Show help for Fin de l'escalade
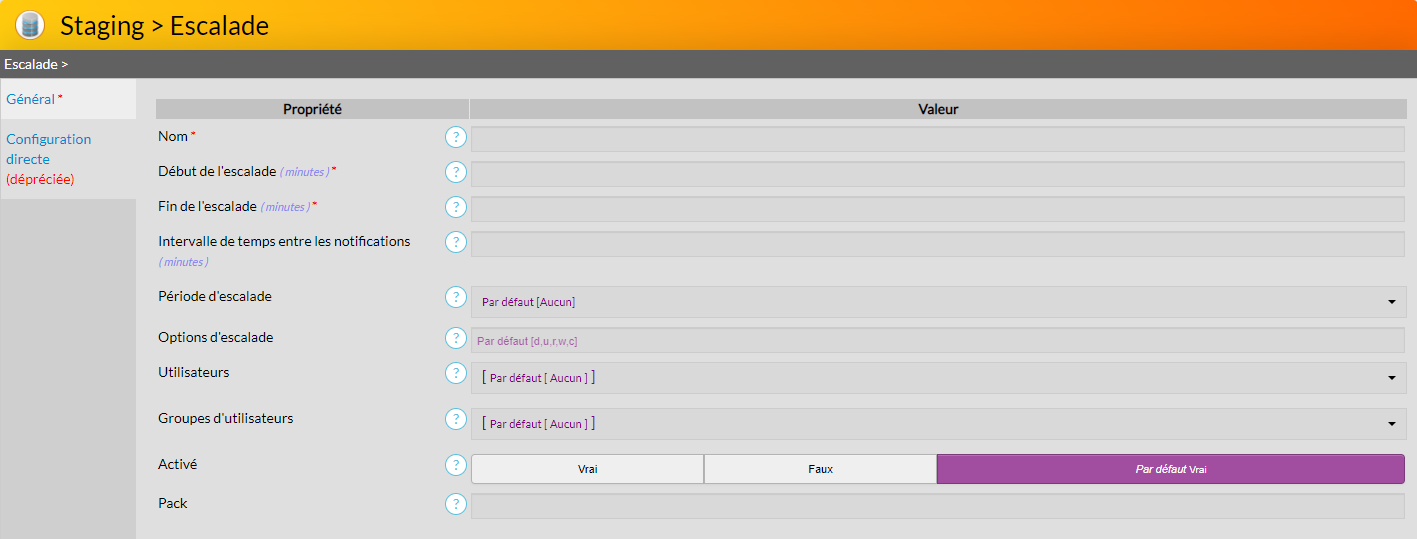Screen dimensions: 1417x539 click(456, 207)
